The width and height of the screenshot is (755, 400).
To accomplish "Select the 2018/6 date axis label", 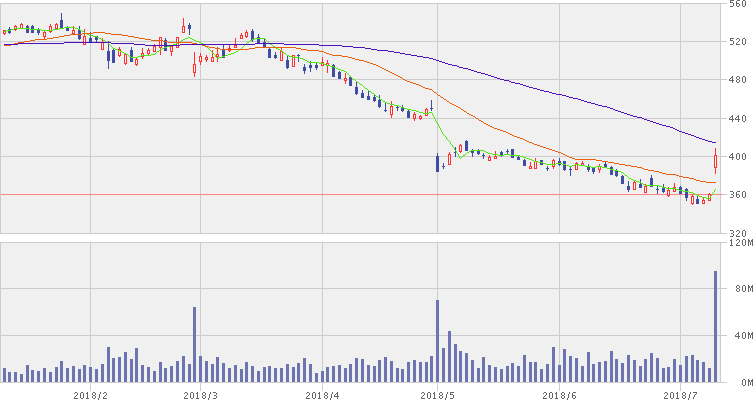I will click(555, 394).
